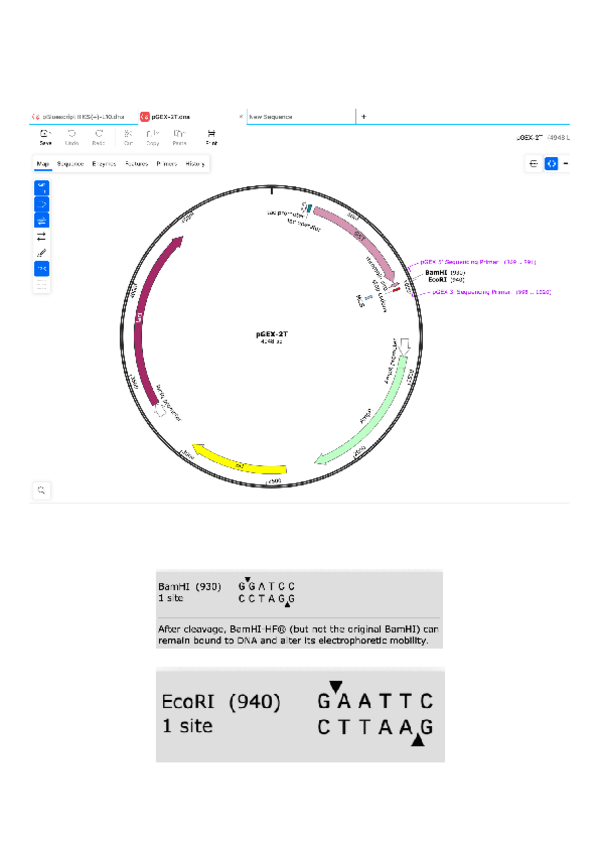This screenshot has height=848, width=600.
Task: Switch to the Enzymes view tab
Action: (x=104, y=164)
